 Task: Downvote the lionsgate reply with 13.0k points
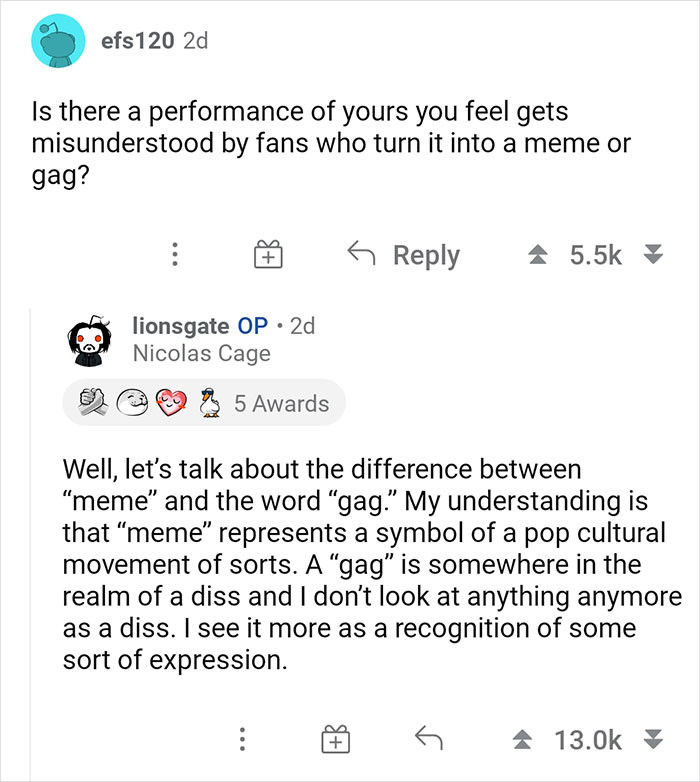point(654,740)
